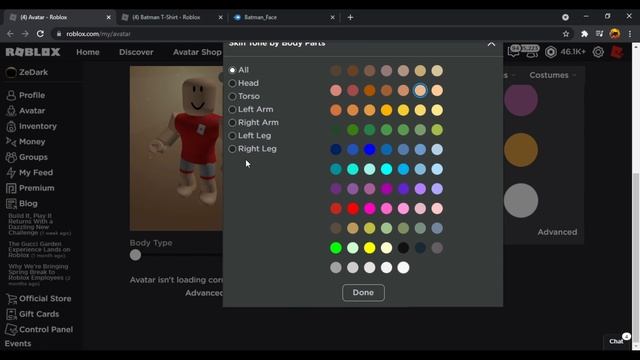Click the ZeDark username link
The height and width of the screenshot is (360, 640).
pyautogui.click(x=33, y=72)
